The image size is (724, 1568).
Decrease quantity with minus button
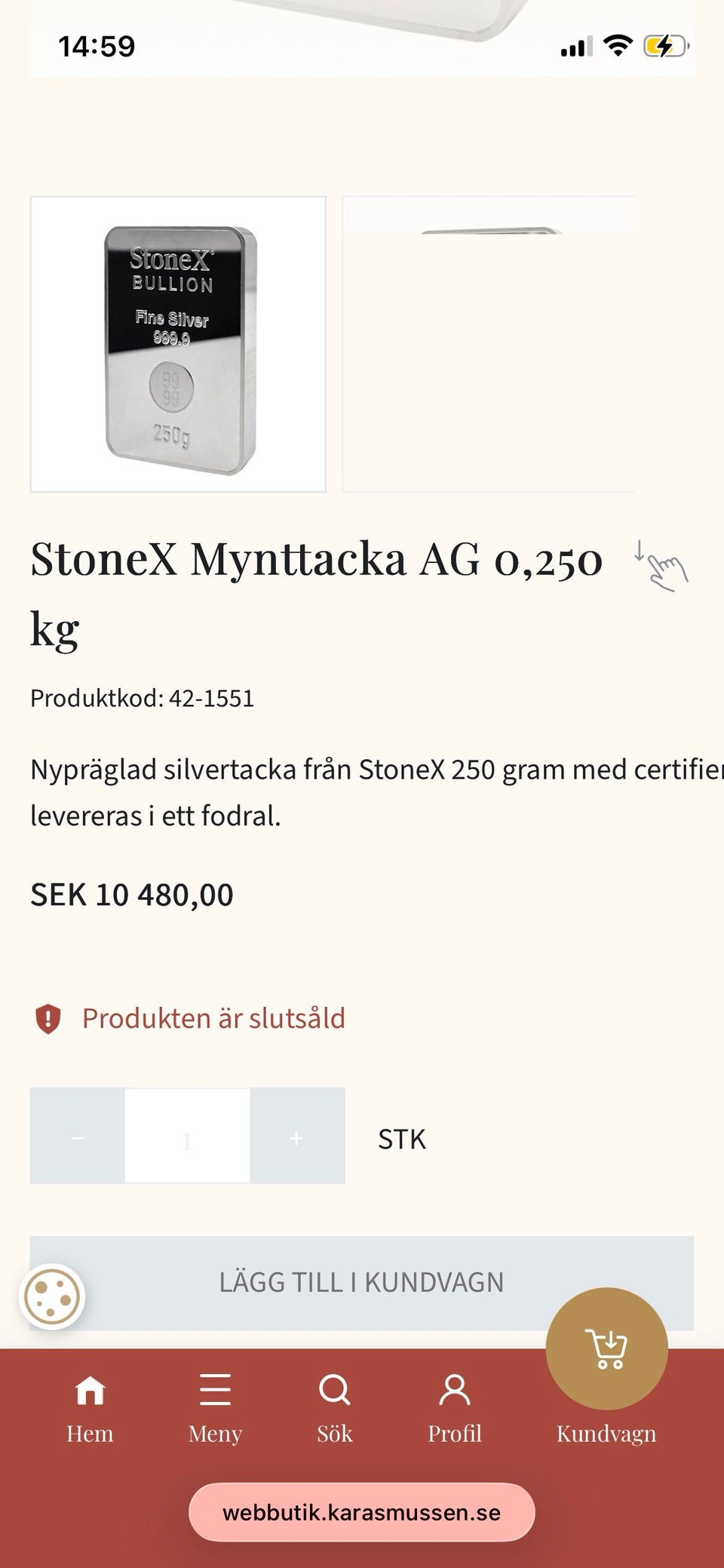(78, 1136)
